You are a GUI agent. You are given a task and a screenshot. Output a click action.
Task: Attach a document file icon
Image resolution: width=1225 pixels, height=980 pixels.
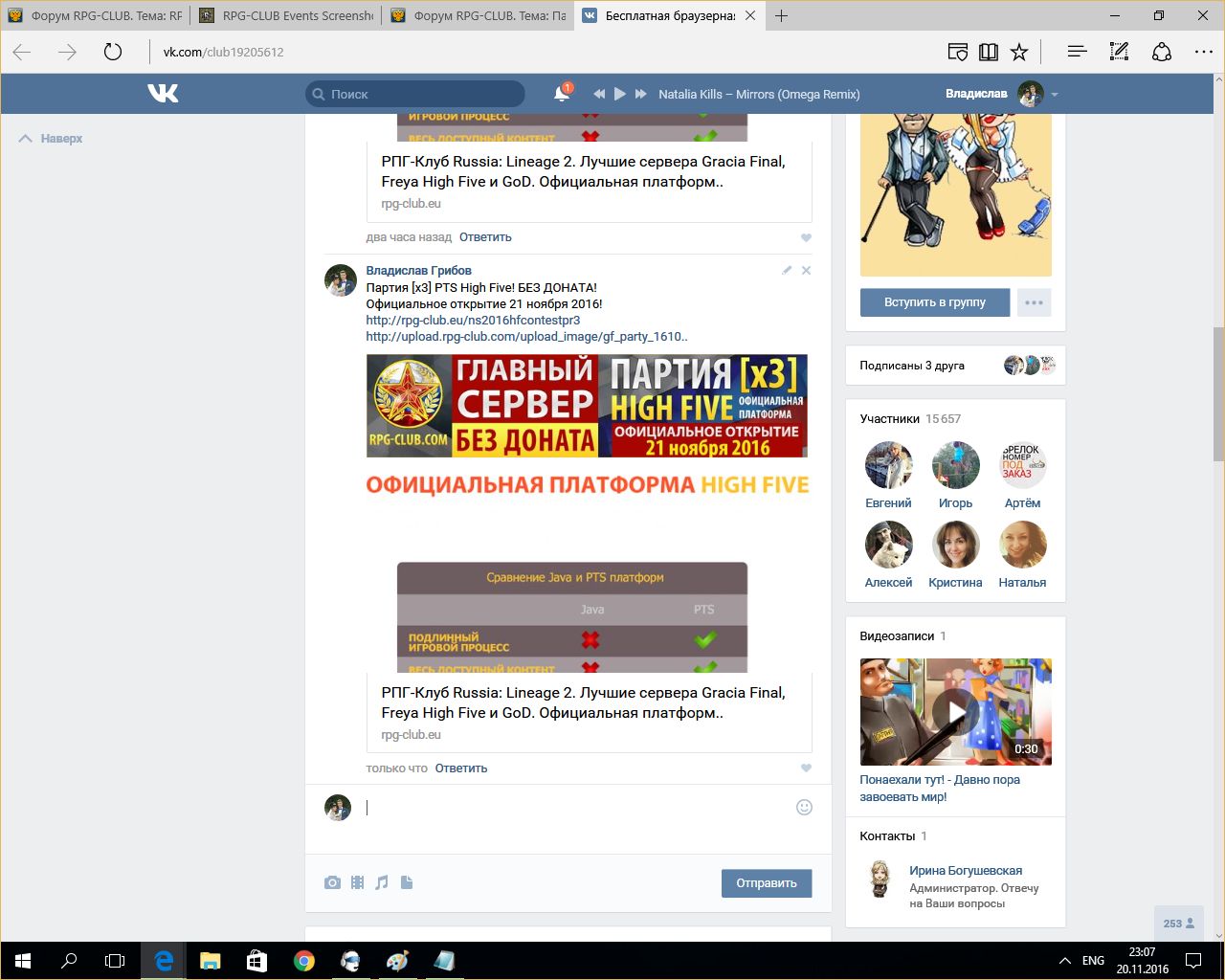(407, 882)
